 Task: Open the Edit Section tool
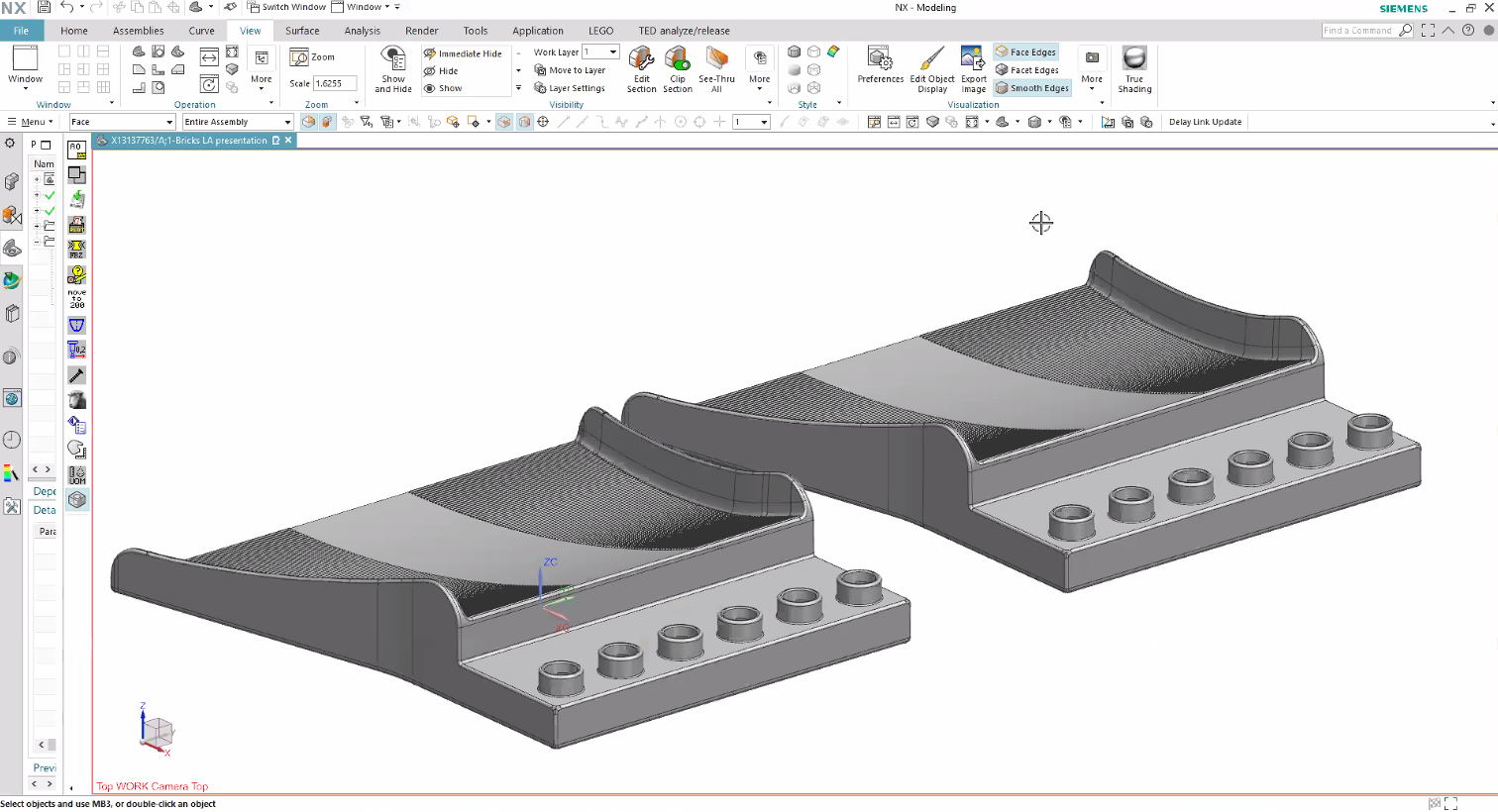pyautogui.click(x=641, y=69)
